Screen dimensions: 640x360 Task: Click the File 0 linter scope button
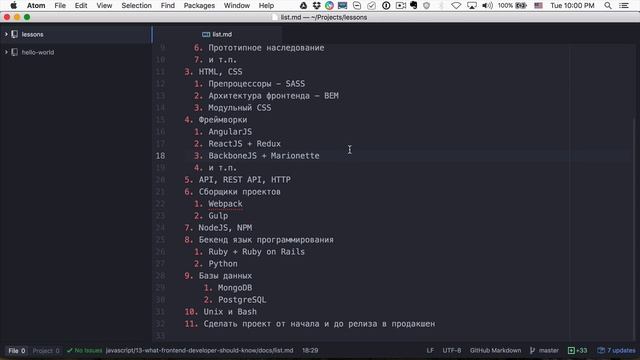coord(17,351)
